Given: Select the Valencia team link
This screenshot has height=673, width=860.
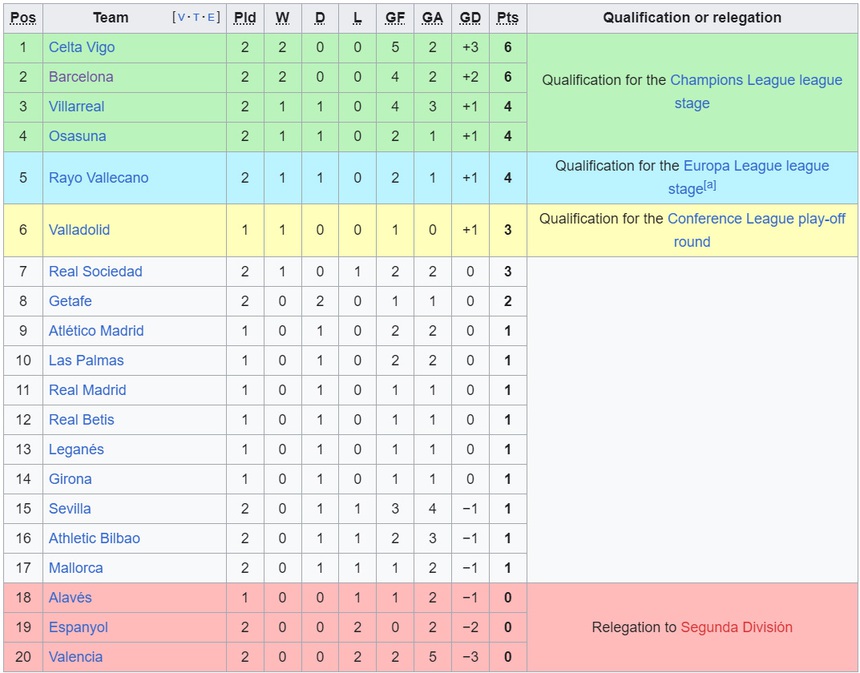Looking at the screenshot, I should click(x=75, y=657).
